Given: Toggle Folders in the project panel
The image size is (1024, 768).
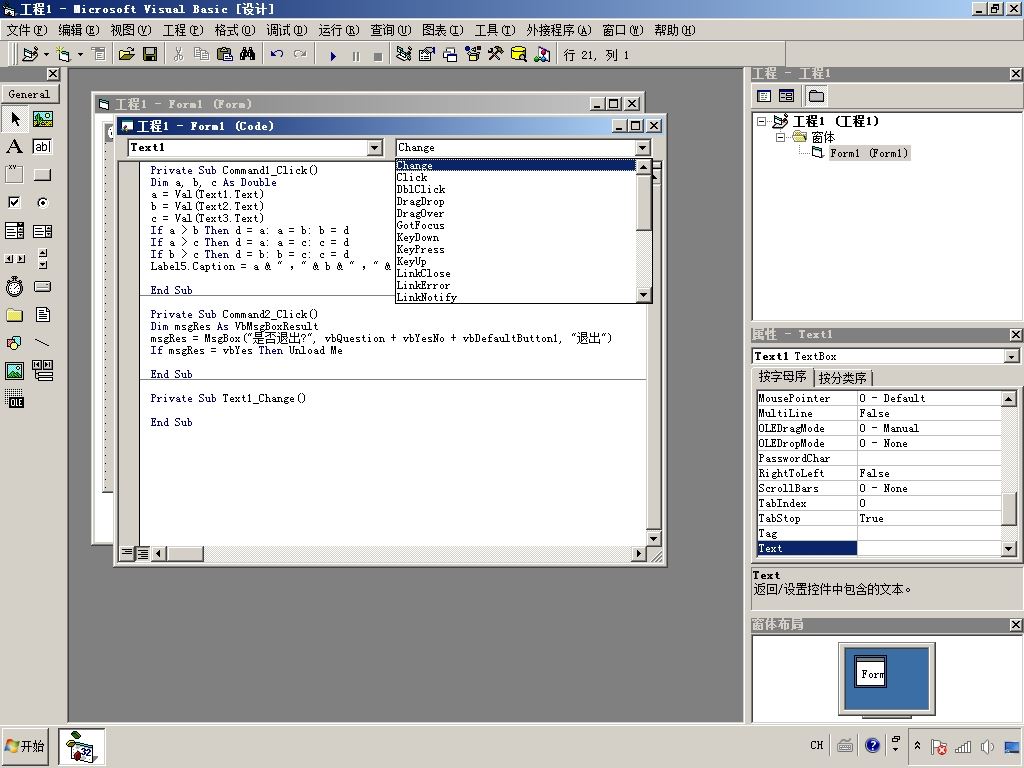Looking at the screenshot, I should click(816, 96).
